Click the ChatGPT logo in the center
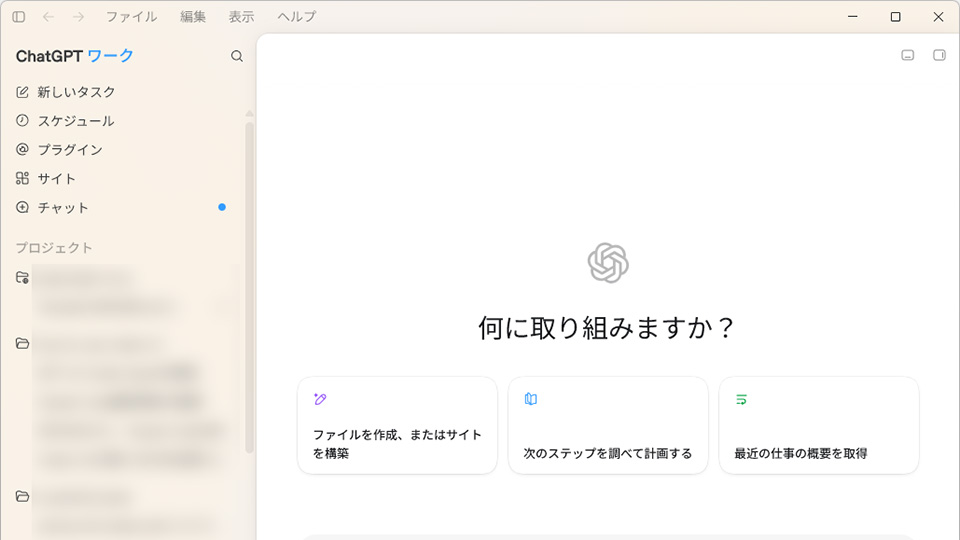960x540 pixels. coord(608,263)
